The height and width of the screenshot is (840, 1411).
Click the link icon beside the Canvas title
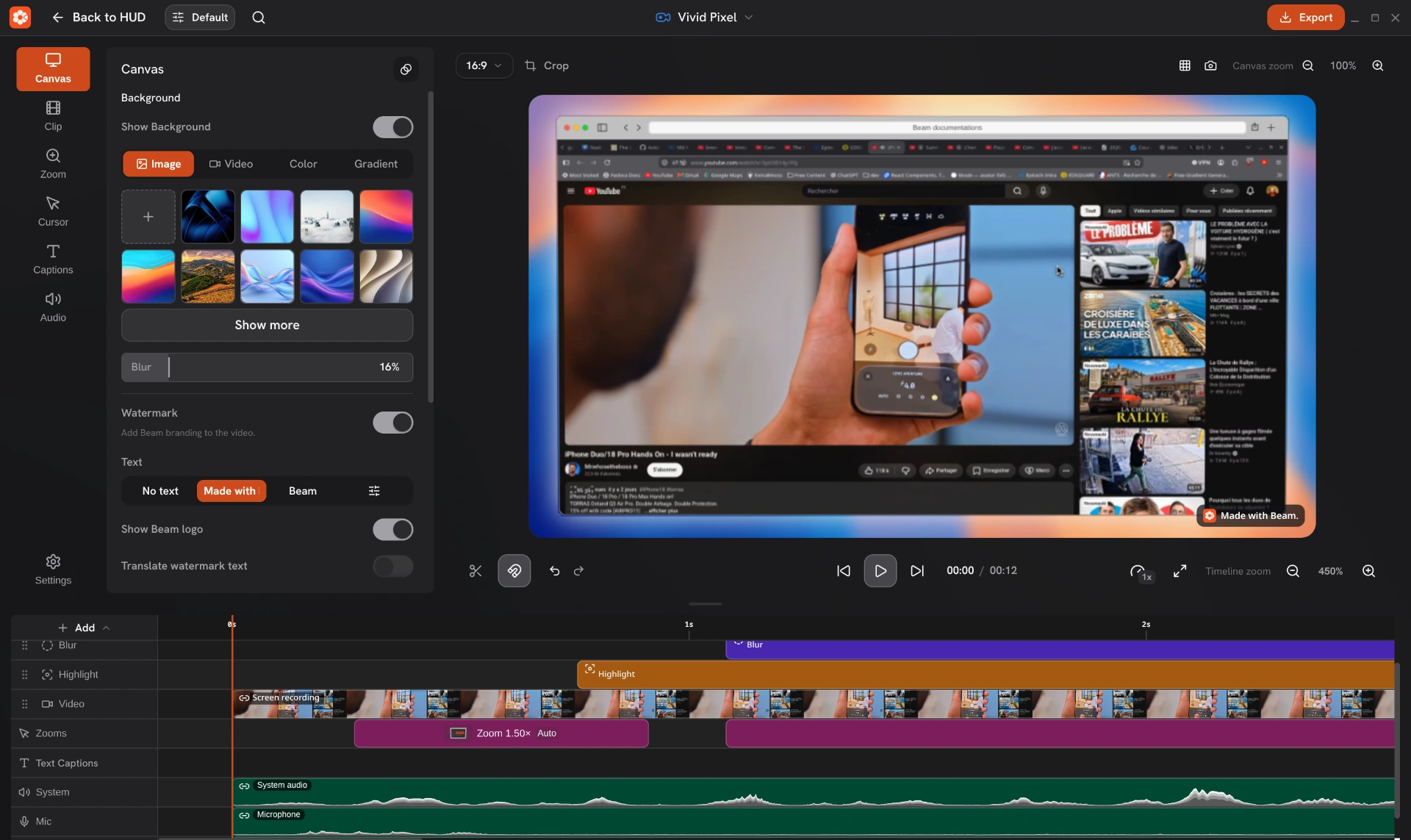(x=406, y=69)
